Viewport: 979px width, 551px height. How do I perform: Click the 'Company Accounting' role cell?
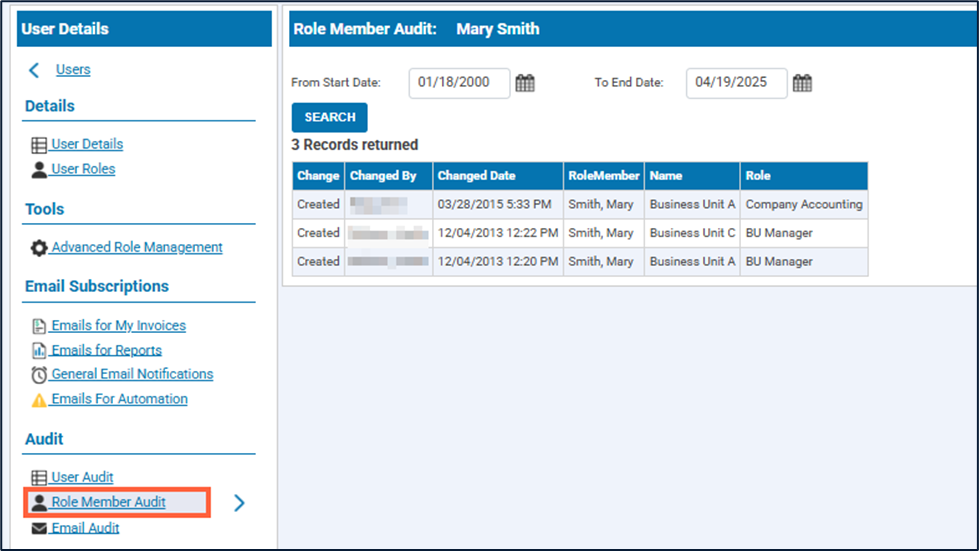[804, 204]
